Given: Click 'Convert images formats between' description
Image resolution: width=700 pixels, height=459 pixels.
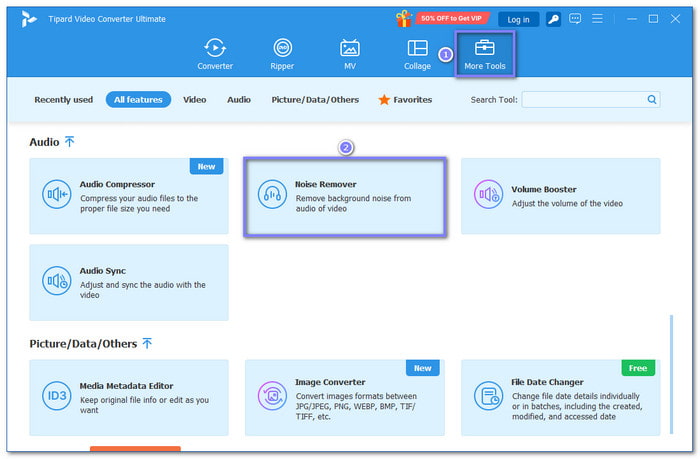Looking at the screenshot, I should coord(356,406).
